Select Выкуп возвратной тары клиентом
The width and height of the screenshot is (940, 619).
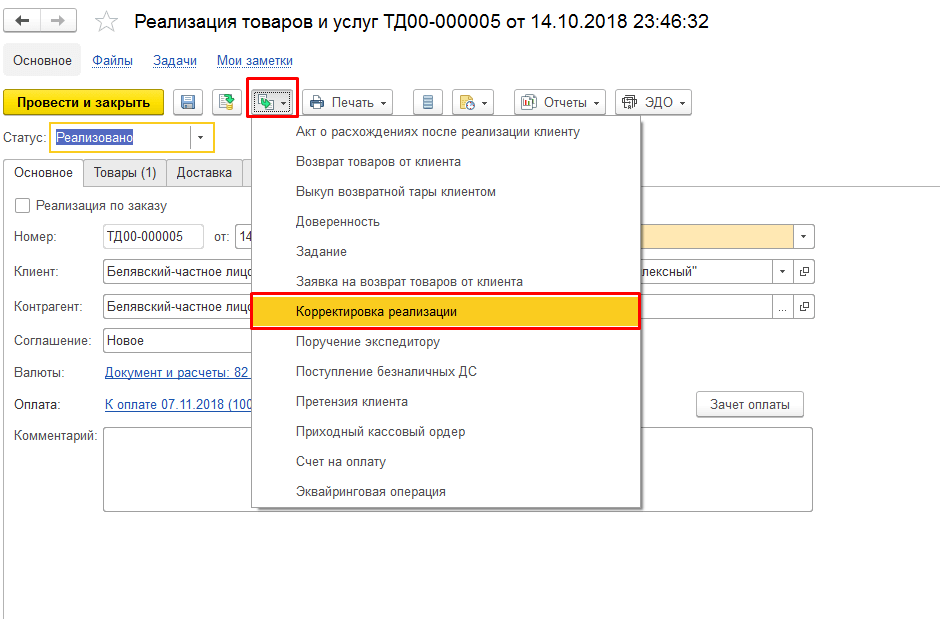coord(446,192)
